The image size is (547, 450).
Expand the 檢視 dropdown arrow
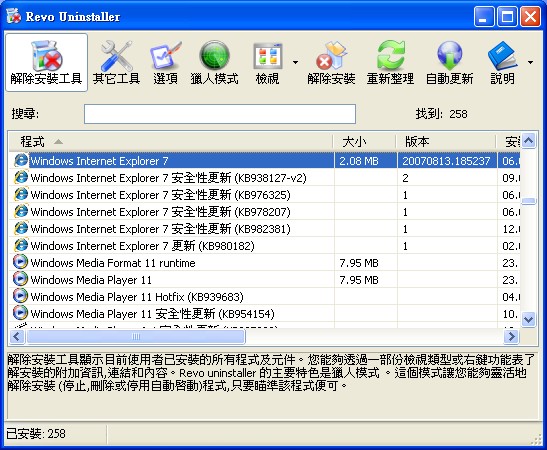point(295,62)
